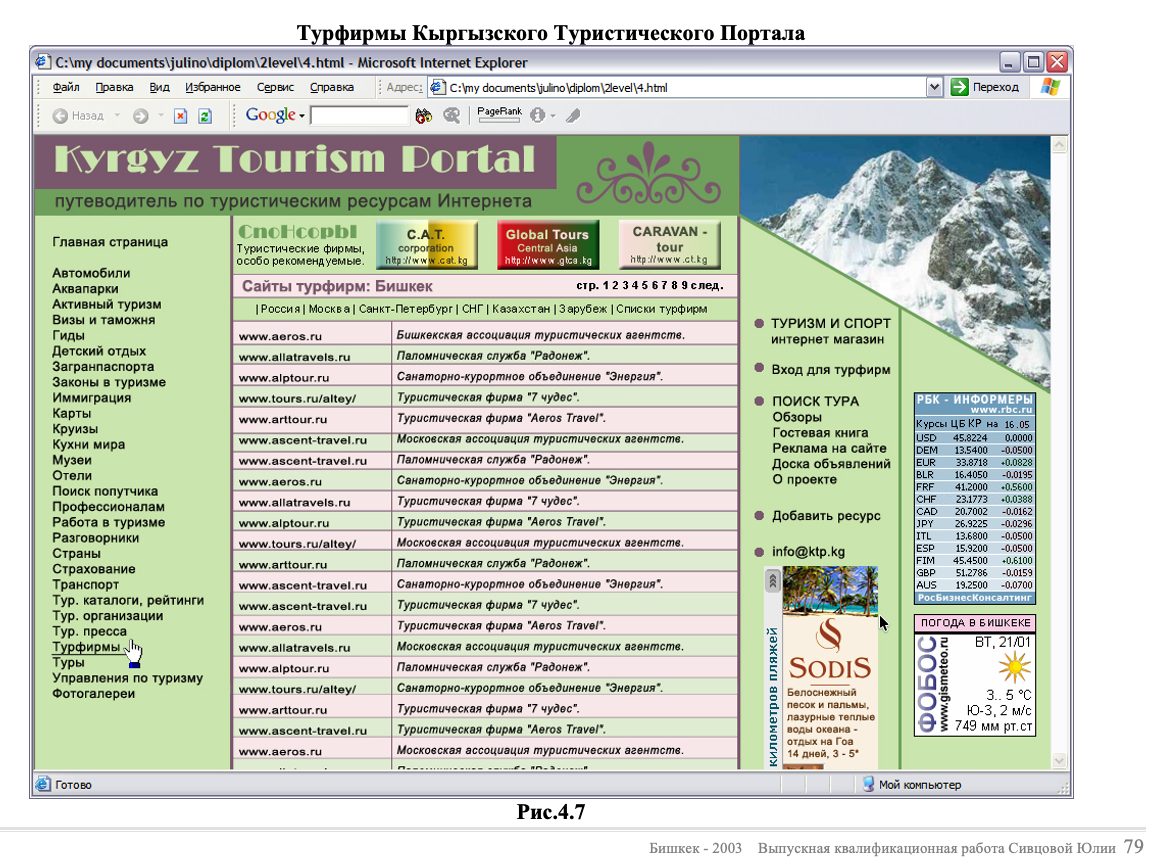Open the ТУРИЗМ И СПОРТ интернет магазин link
Screen dimensions: 1158x868
(830, 331)
